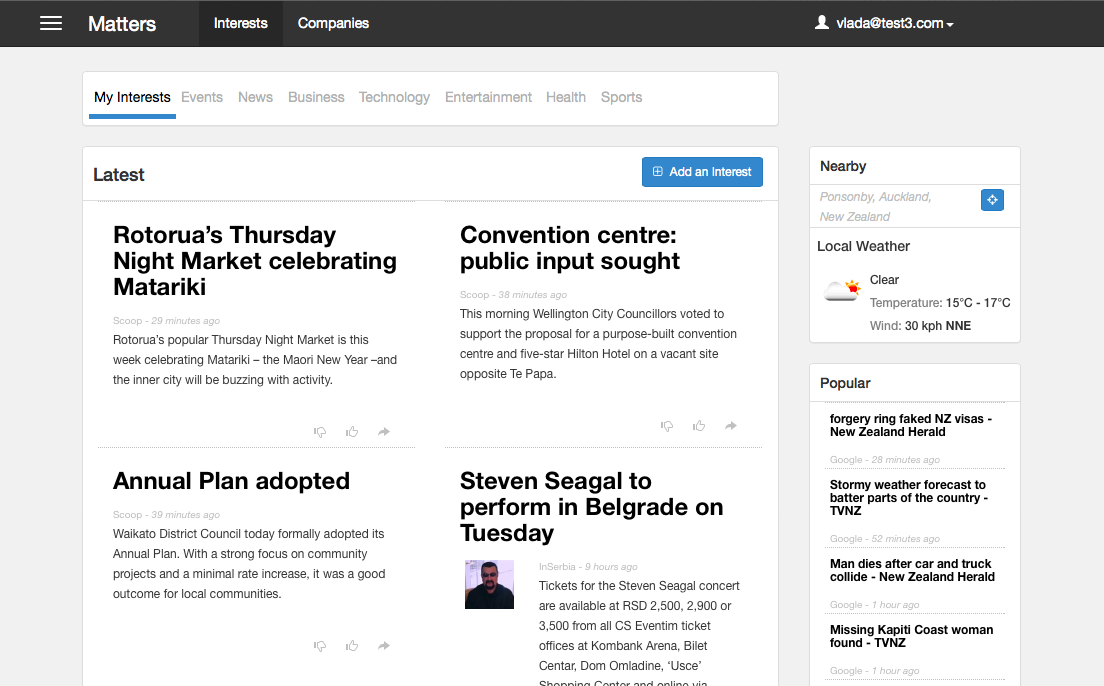
Task: Thumbs up the Convention centre article
Action: coord(699,426)
